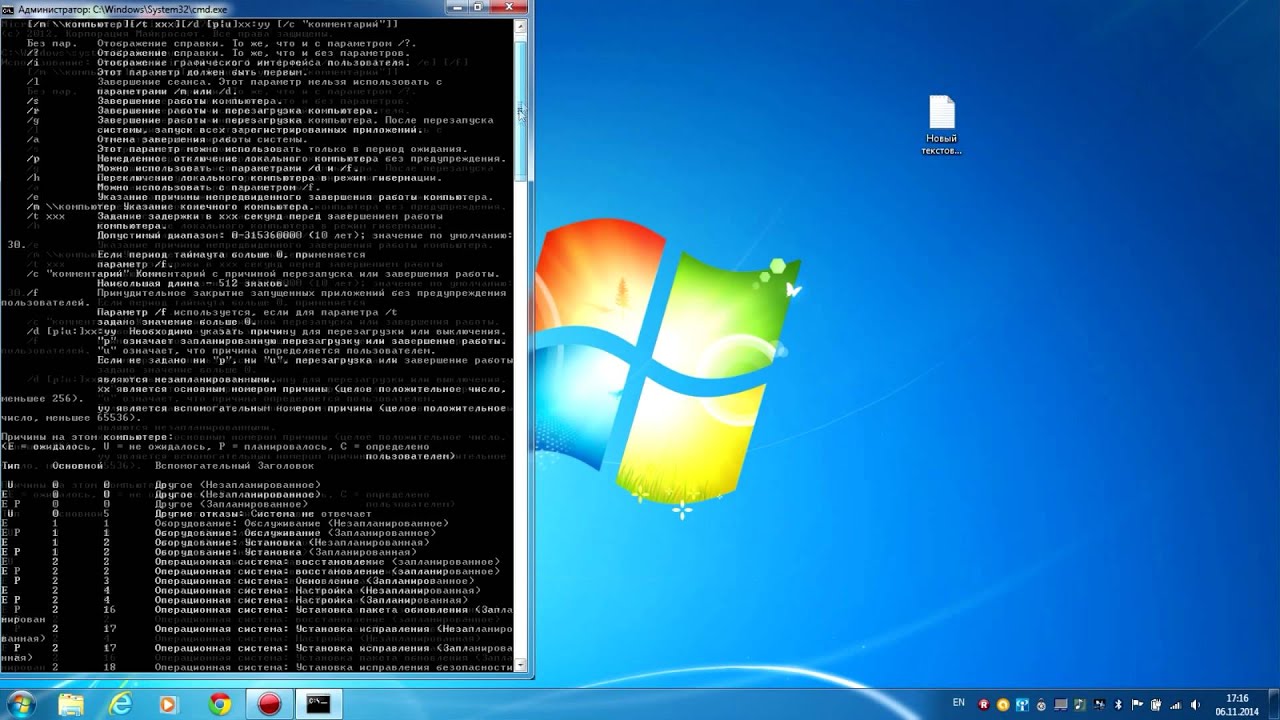Screen dimensions: 1280x720
Task: Click the cmd scrollbar down arrow
Action: [x=521, y=665]
